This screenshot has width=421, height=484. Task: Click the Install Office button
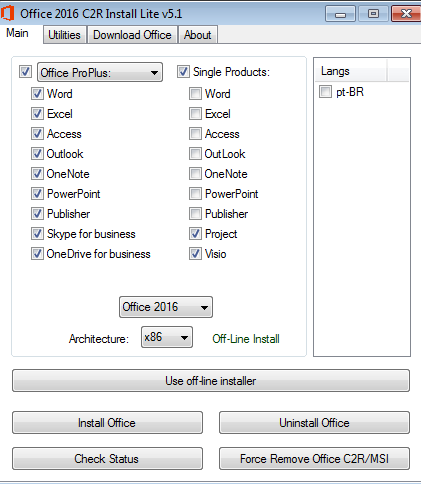click(107, 423)
